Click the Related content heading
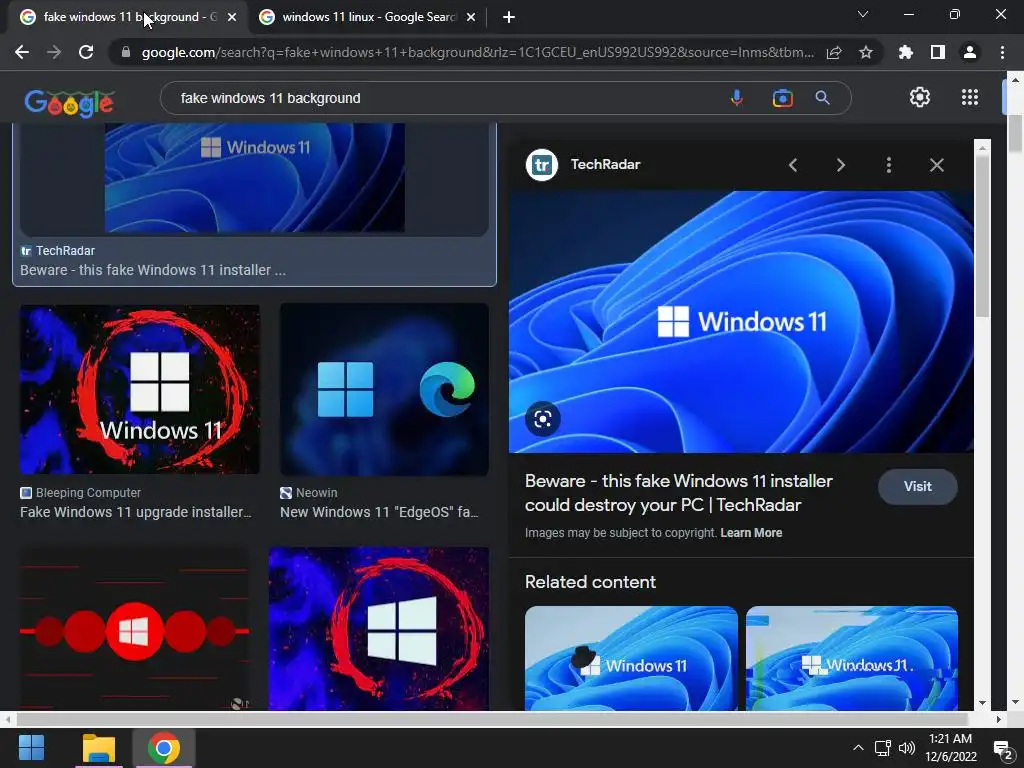Viewport: 1024px width, 768px height. [590, 582]
